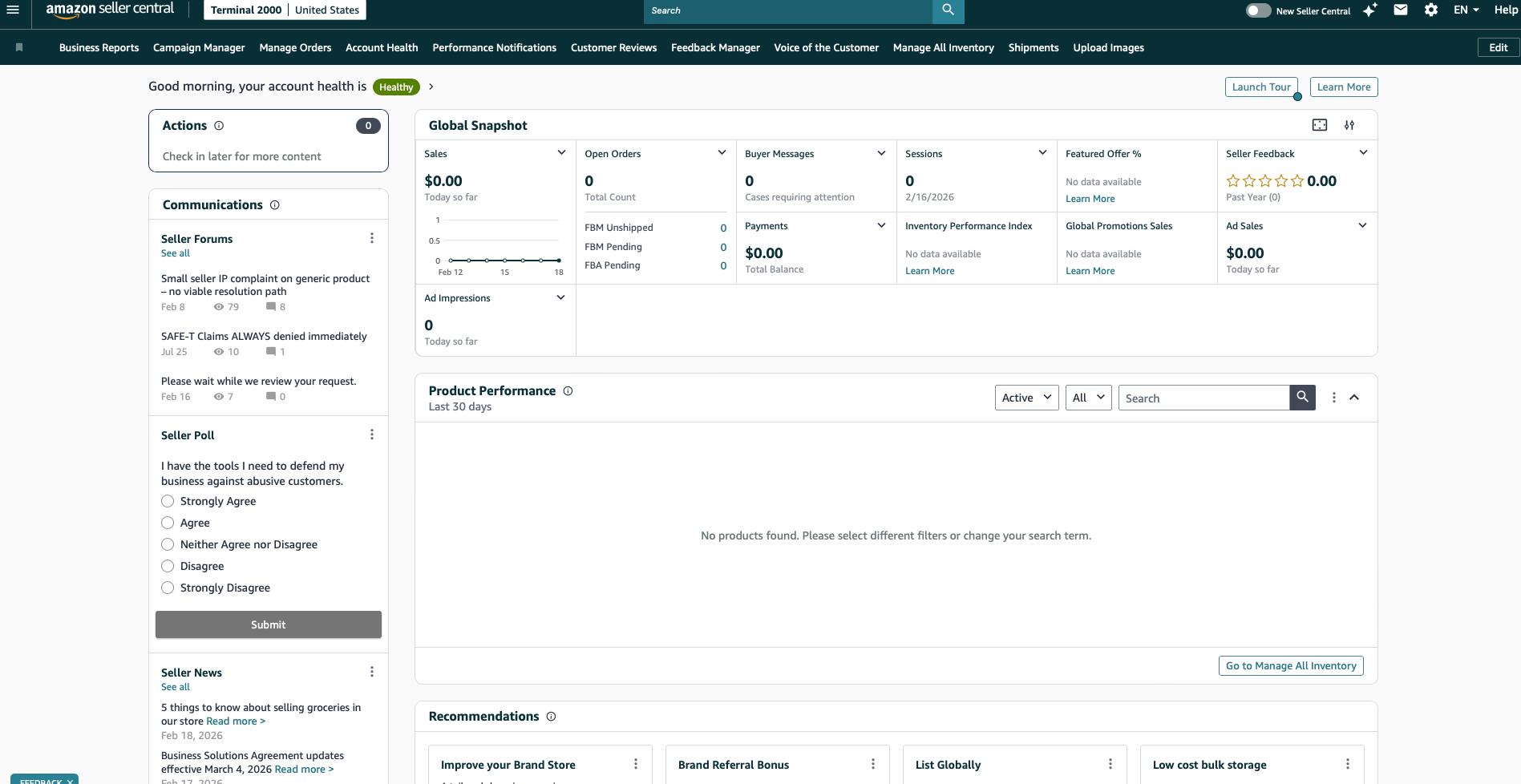Select Agree poll option
The width and height of the screenshot is (1521, 784).
(168, 523)
